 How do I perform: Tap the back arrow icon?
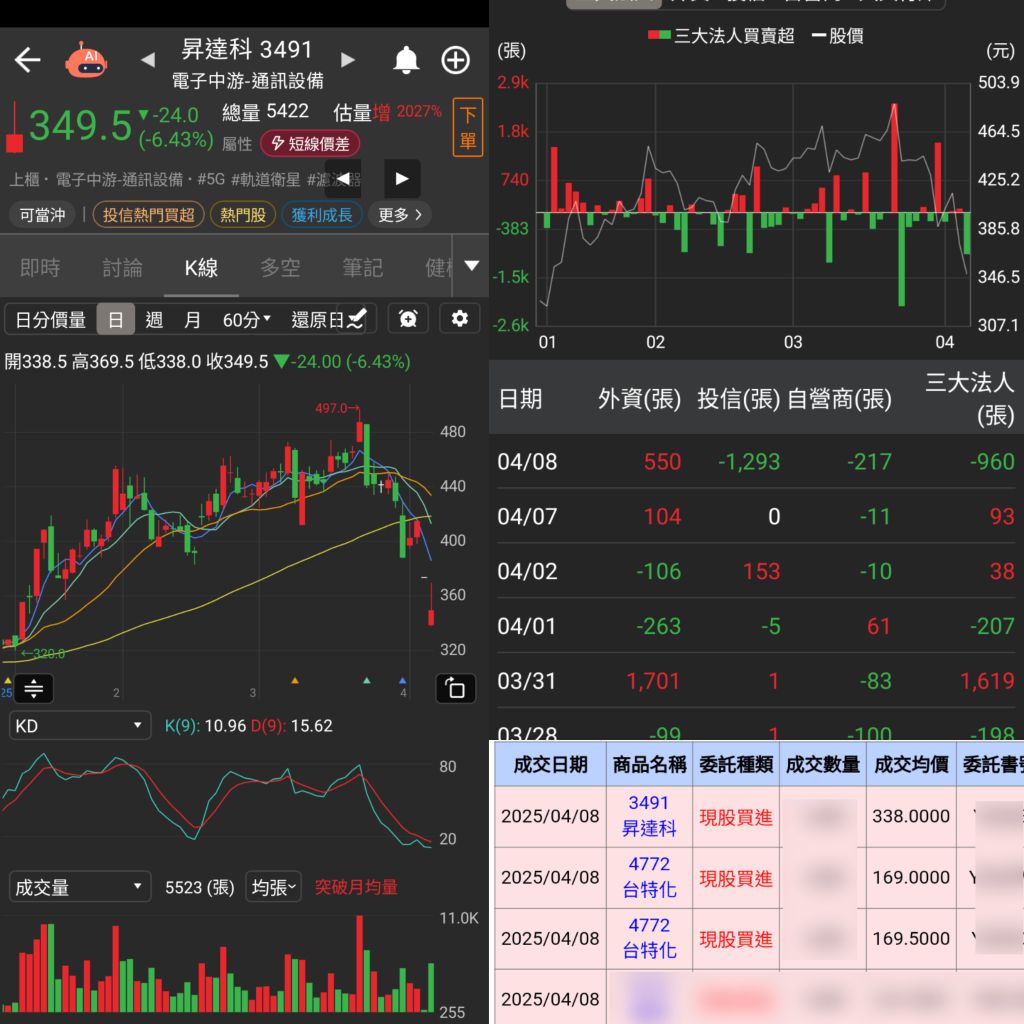27,60
